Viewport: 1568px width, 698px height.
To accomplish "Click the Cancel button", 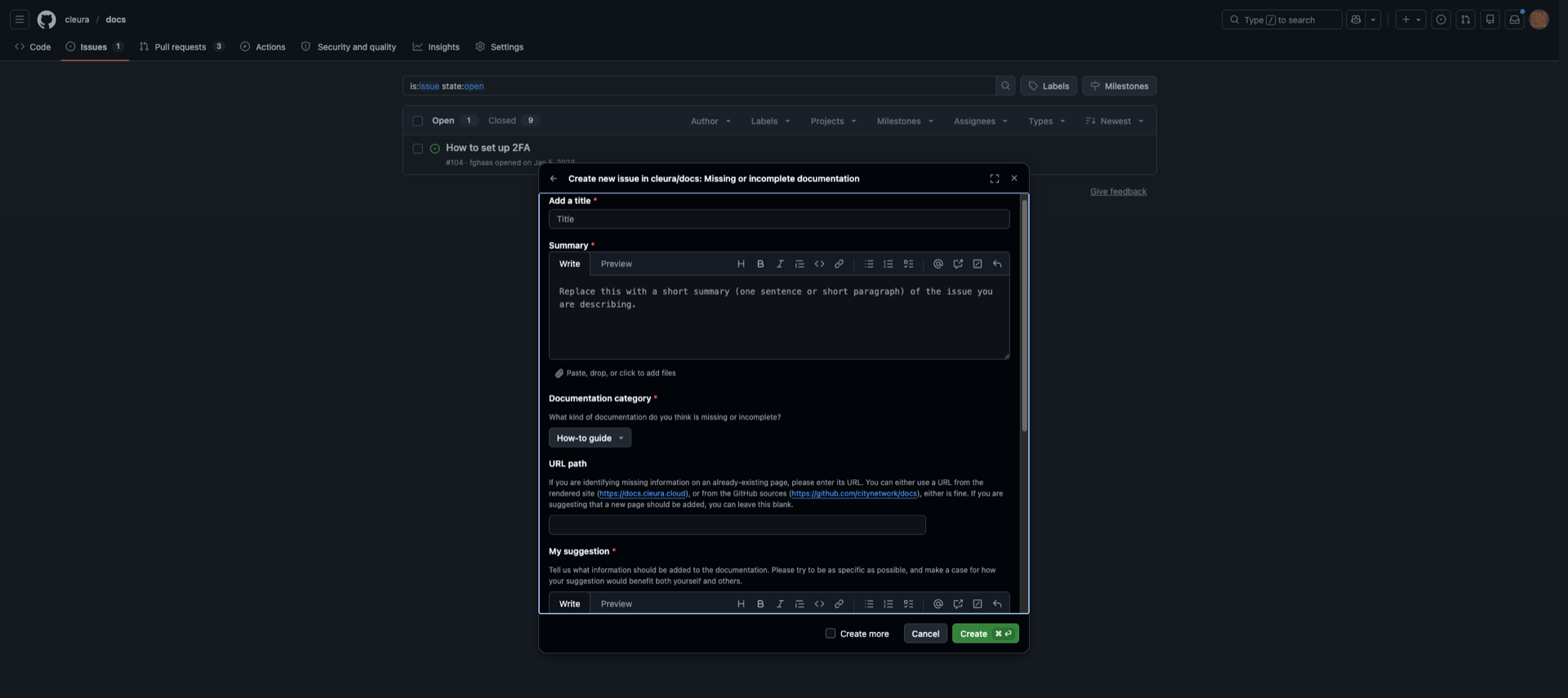I will tap(925, 634).
